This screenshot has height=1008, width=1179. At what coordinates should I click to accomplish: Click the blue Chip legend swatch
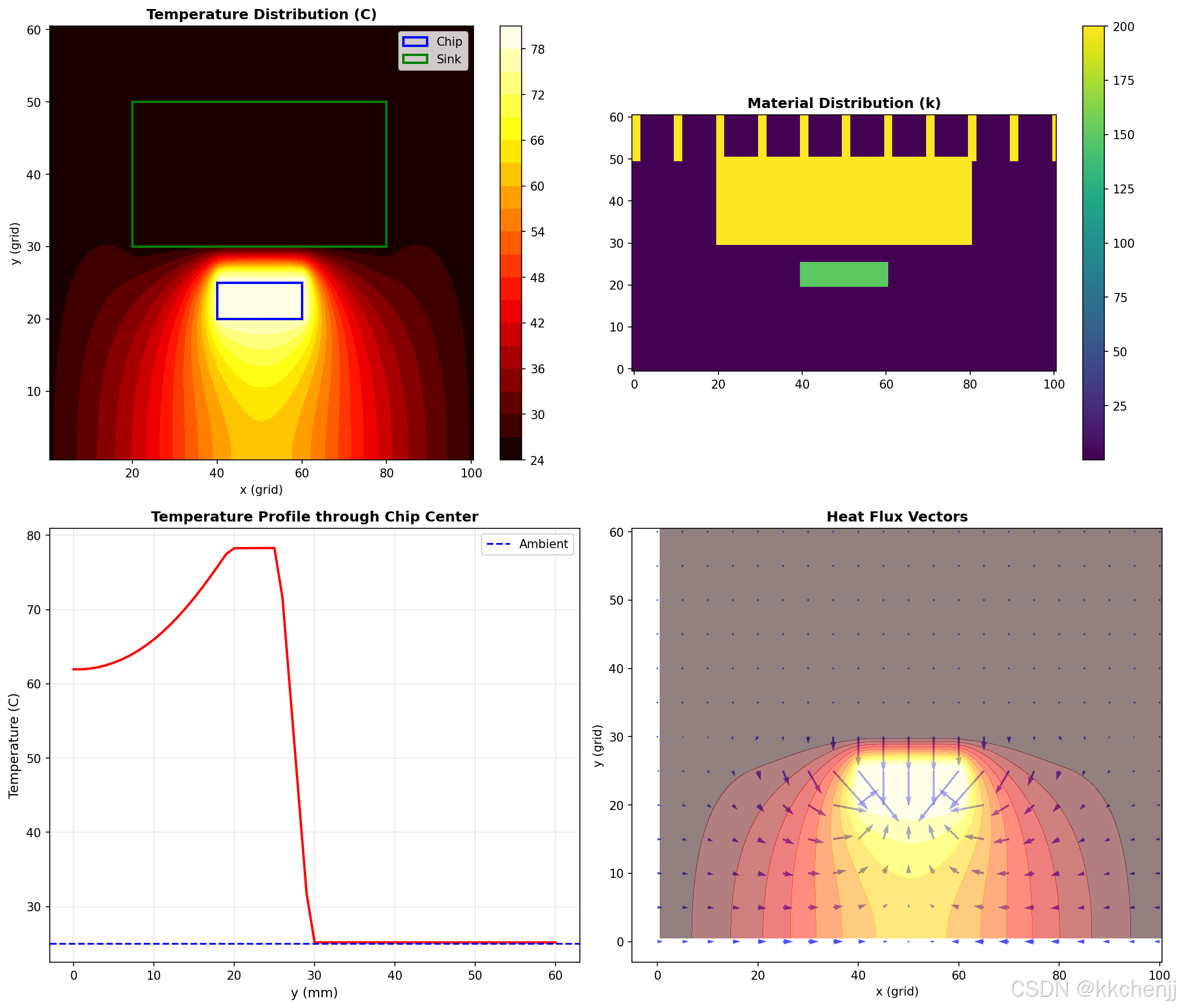click(x=415, y=41)
